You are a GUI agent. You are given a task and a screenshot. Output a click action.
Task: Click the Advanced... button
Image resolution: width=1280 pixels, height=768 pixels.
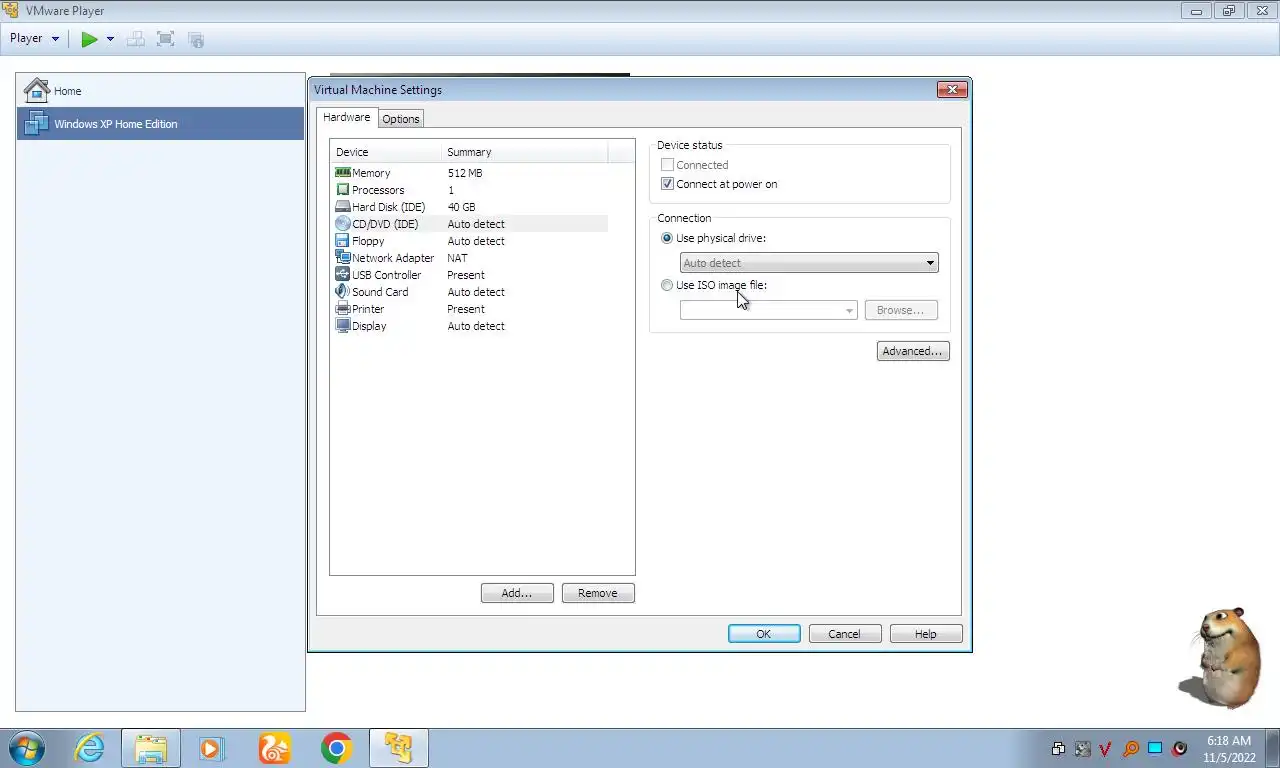(913, 351)
